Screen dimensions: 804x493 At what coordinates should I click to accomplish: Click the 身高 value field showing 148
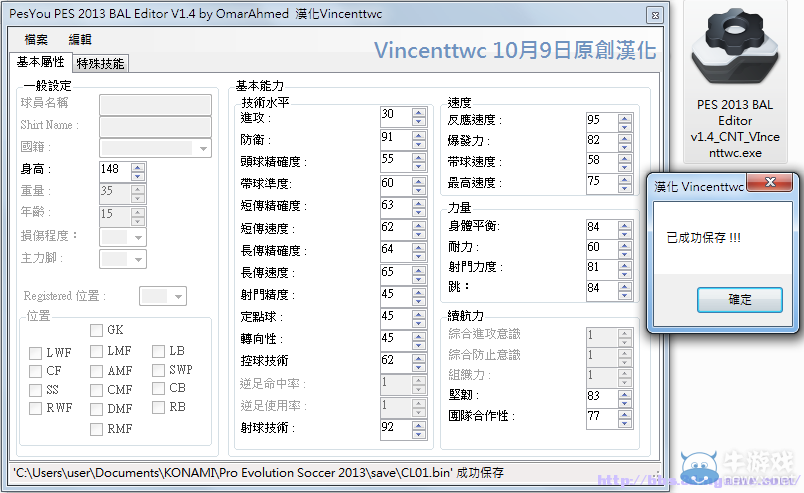coord(115,171)
